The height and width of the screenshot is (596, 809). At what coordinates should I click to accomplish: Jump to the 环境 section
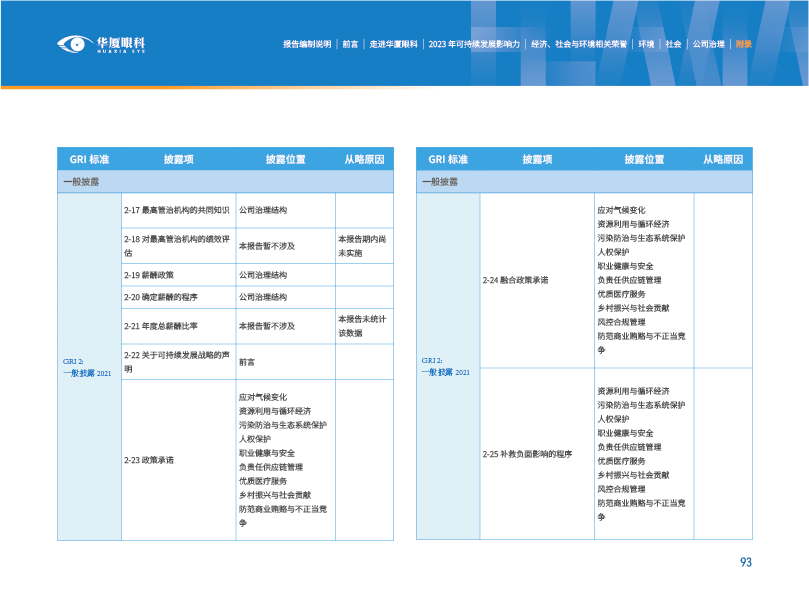pyautogui.click(x=646, y=44)
